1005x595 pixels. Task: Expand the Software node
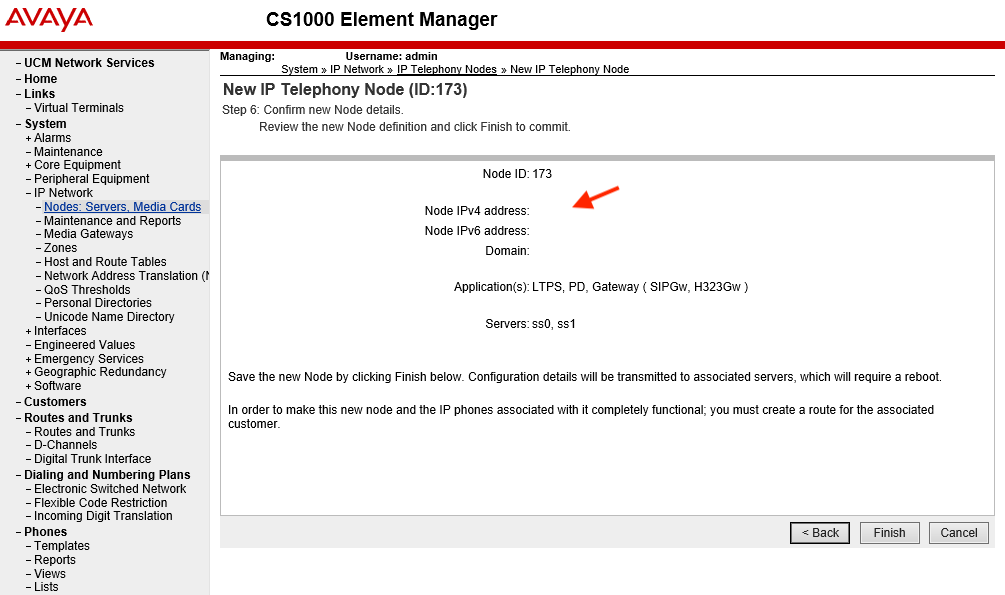click(28, 387)
